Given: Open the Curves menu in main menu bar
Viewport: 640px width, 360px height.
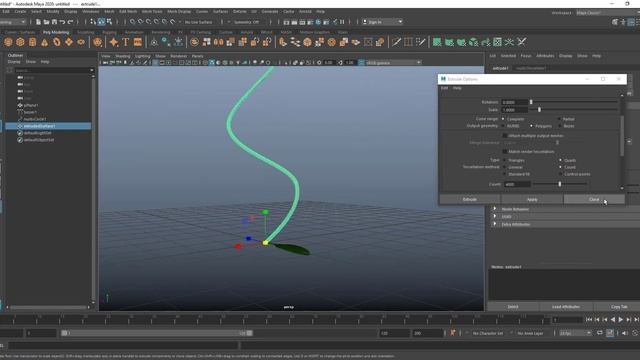Looking at the screenshot, I should [x=202, y=11].
